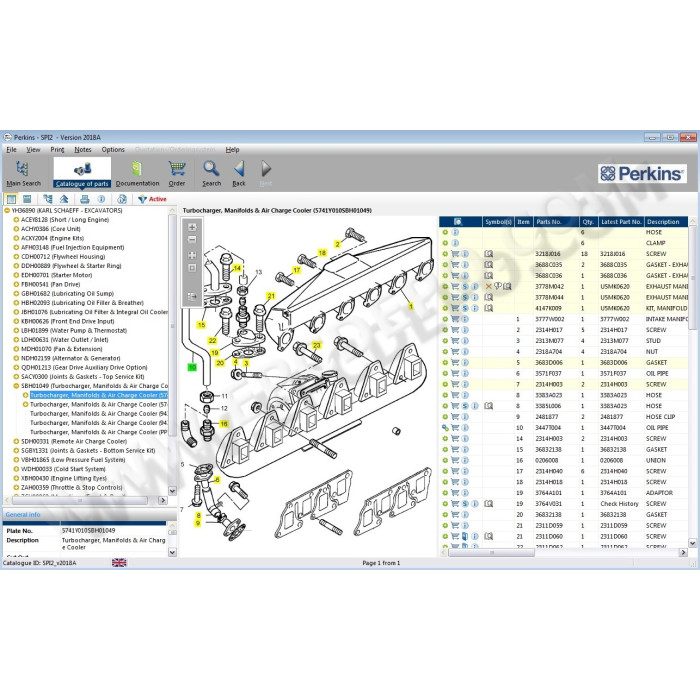Open the Notes menu
Viewport: 700px width, 700px height.
83,150
